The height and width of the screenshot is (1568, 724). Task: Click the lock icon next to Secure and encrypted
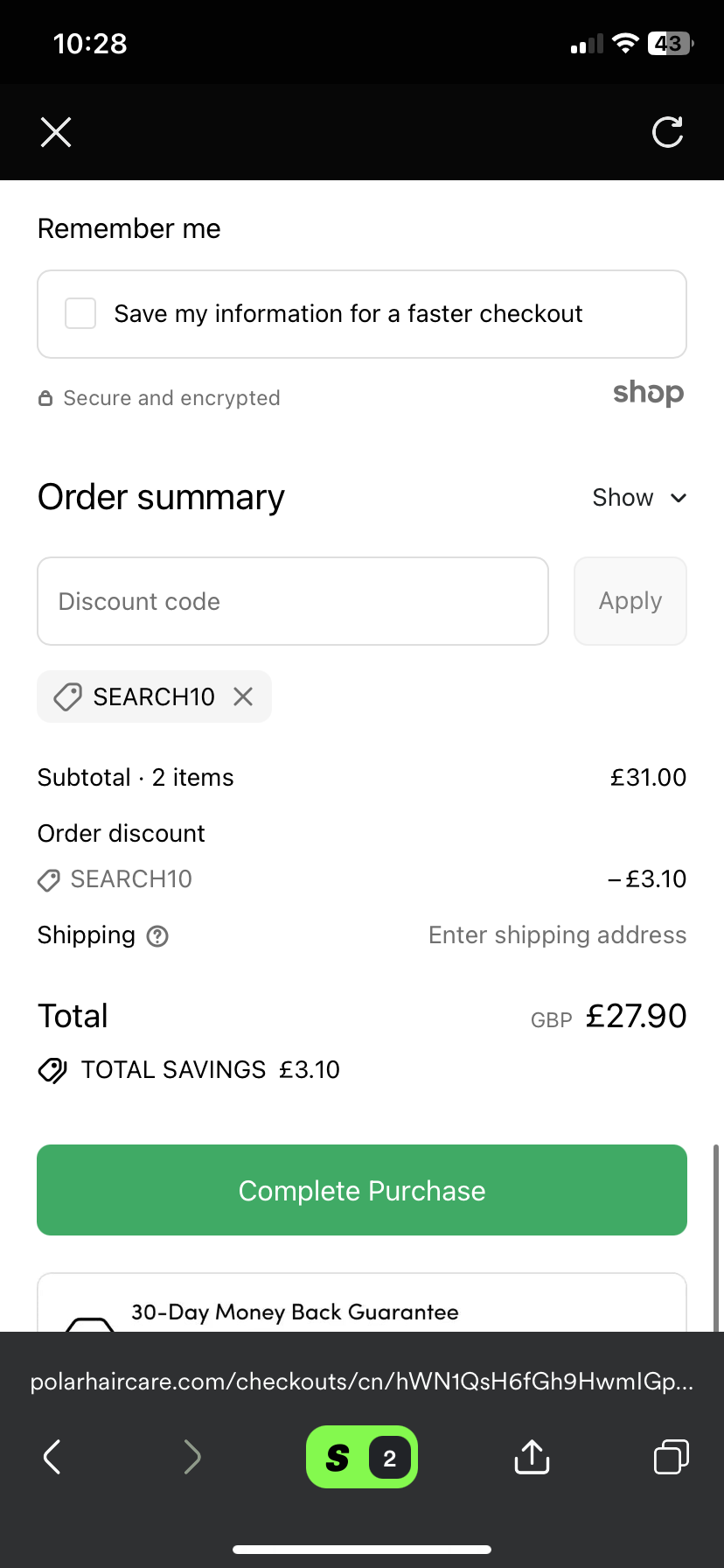click(x=45, y=397)
